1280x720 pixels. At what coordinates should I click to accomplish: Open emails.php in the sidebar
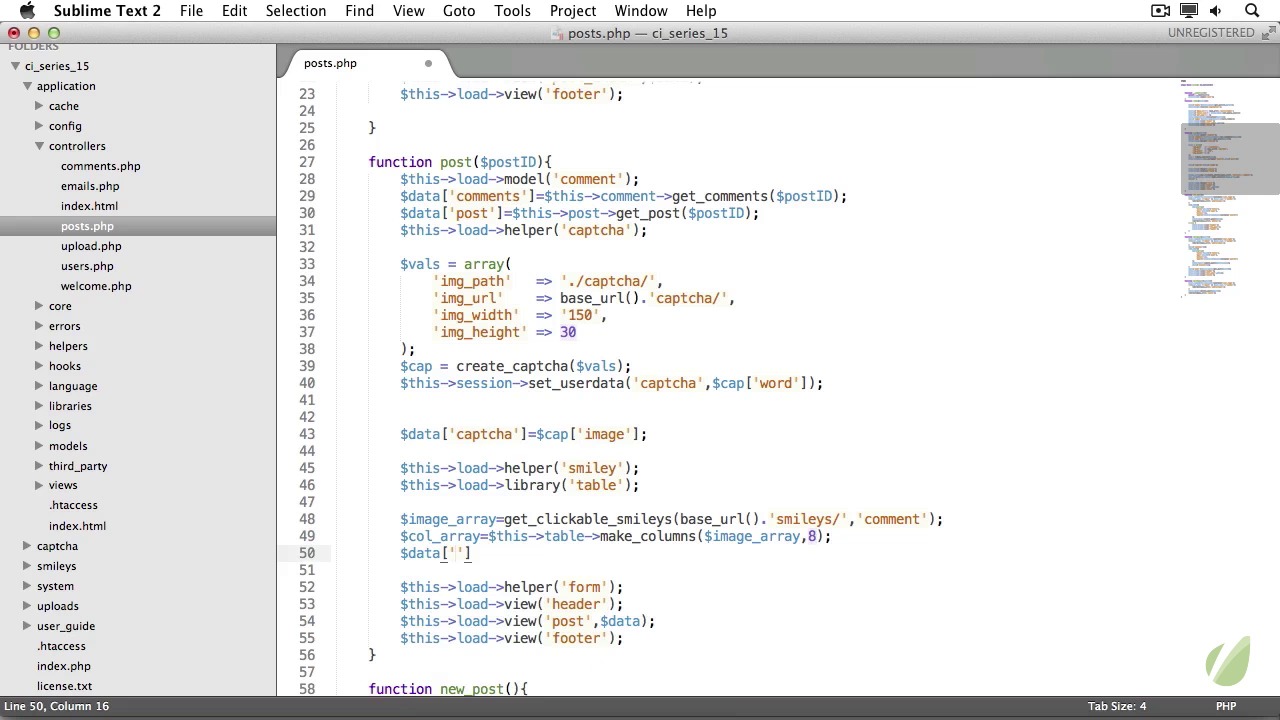point(90,186)
